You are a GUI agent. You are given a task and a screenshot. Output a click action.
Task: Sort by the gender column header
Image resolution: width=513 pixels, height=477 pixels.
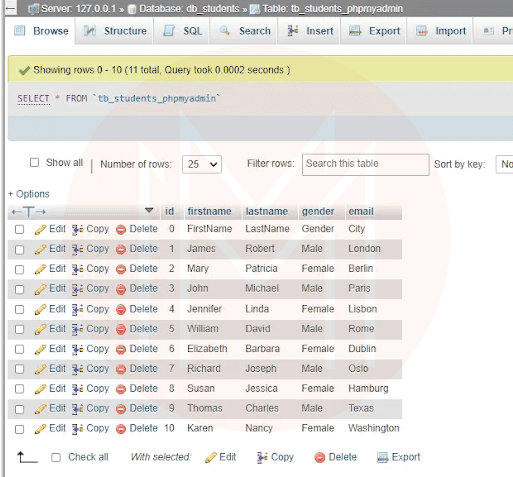(318, 211)
